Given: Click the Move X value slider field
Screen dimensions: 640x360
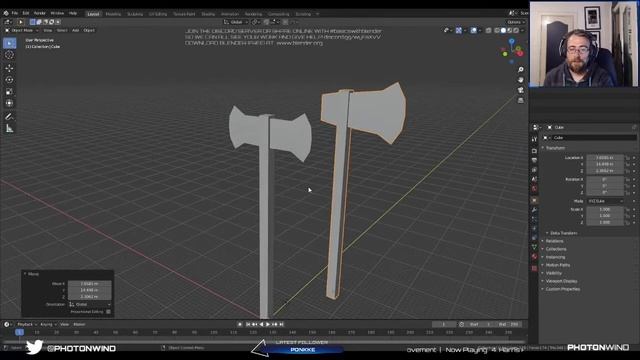Looking at the screenshot, I should 89,284.
